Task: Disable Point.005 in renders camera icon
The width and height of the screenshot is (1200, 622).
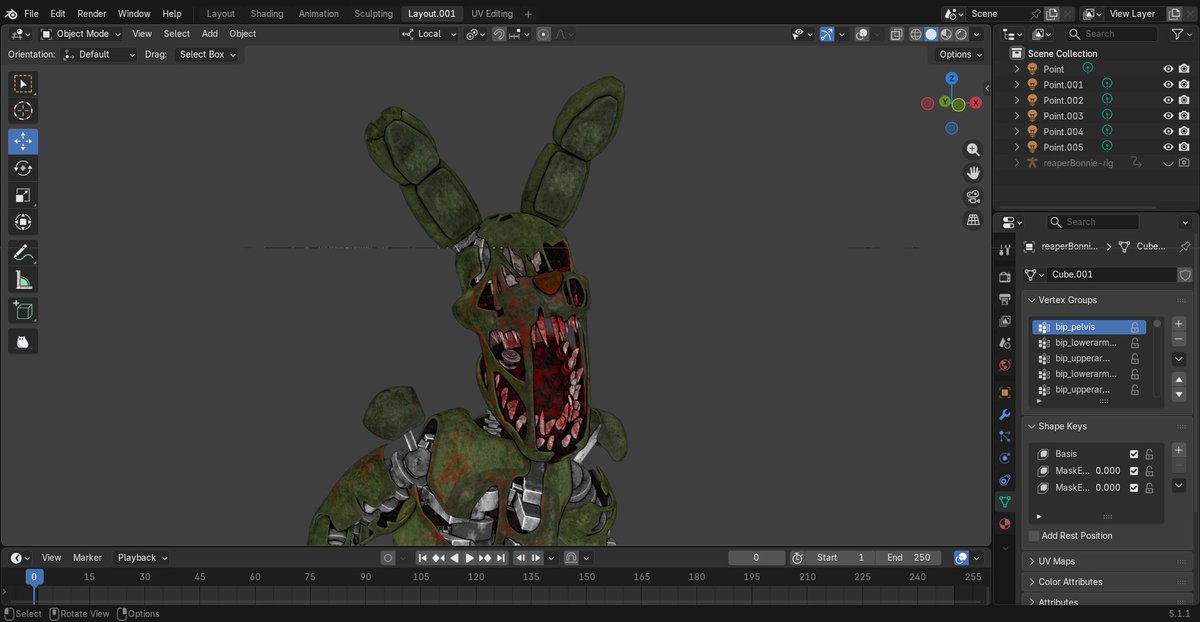Action: 1184,147
